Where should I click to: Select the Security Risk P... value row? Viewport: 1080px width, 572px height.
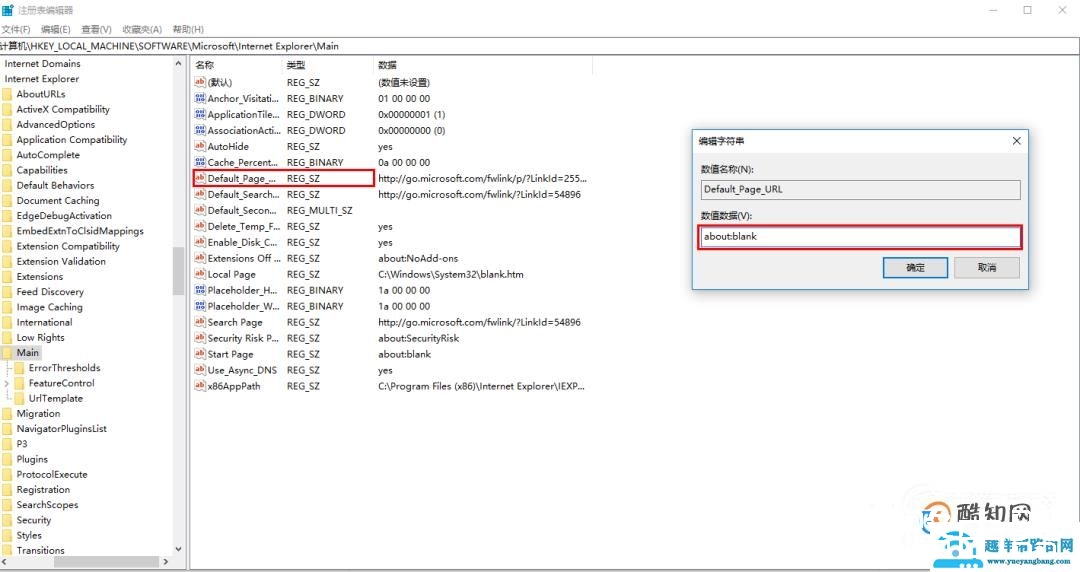[391, 338]
